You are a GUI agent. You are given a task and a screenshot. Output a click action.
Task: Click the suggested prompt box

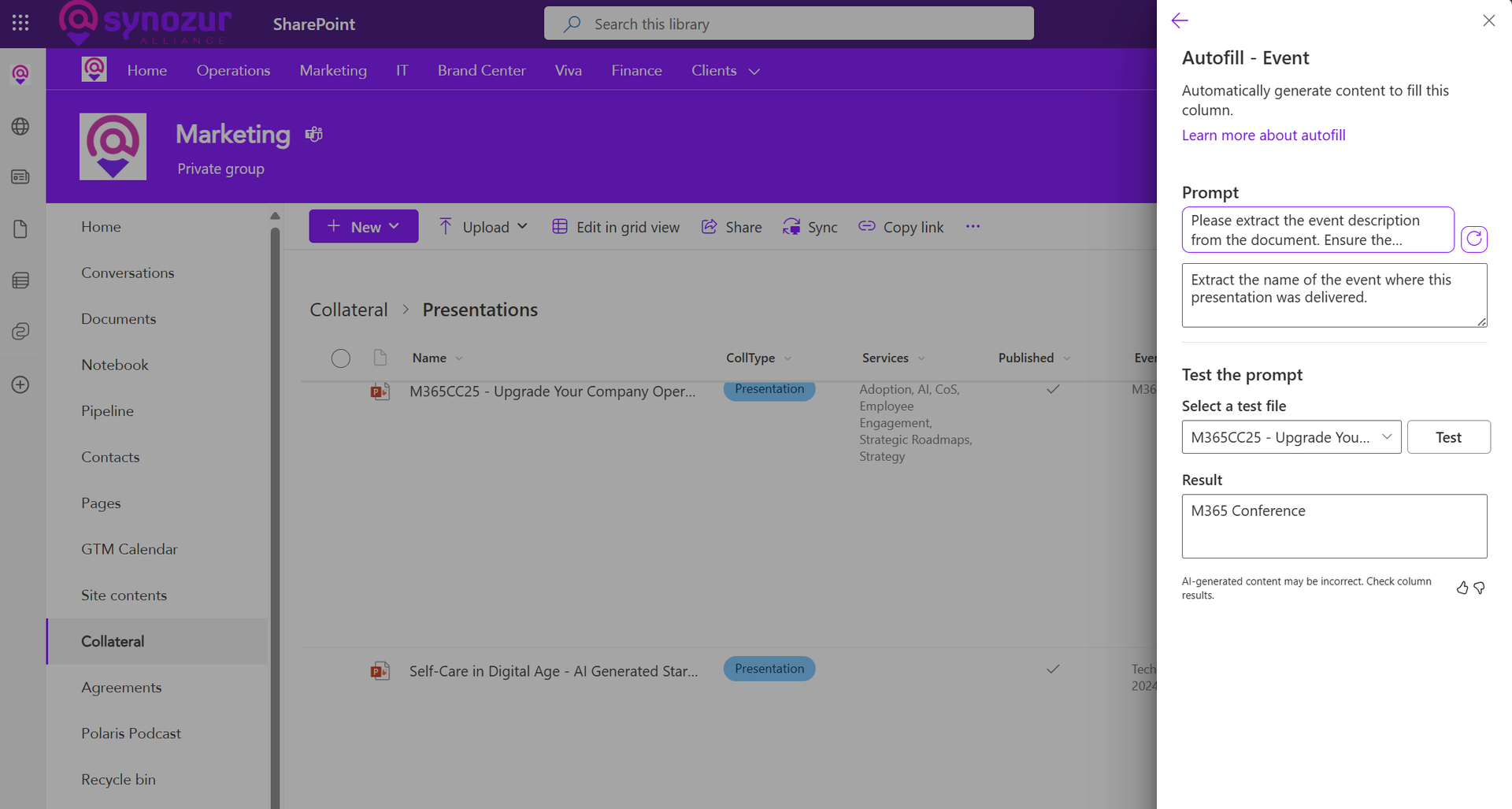[1317, 229]
